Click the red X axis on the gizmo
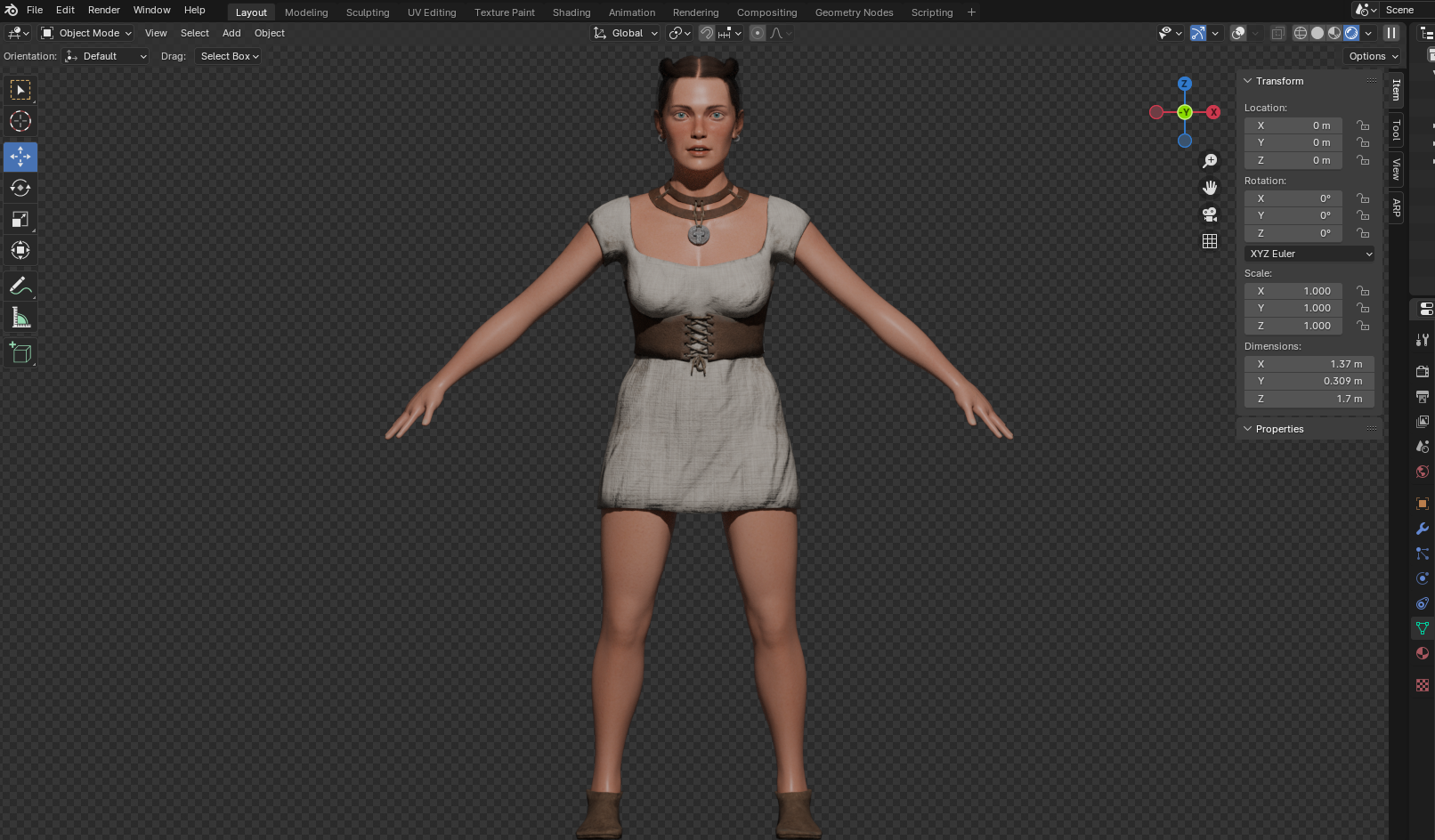 click(1212, 112)
